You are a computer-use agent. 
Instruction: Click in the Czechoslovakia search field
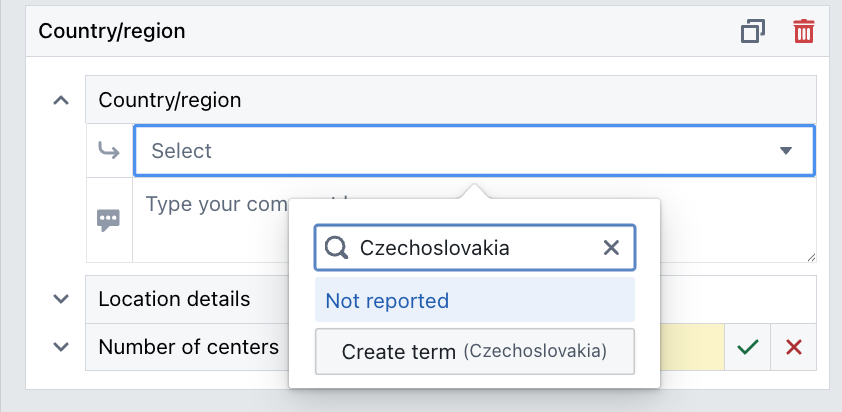click(x=470, y=248)
